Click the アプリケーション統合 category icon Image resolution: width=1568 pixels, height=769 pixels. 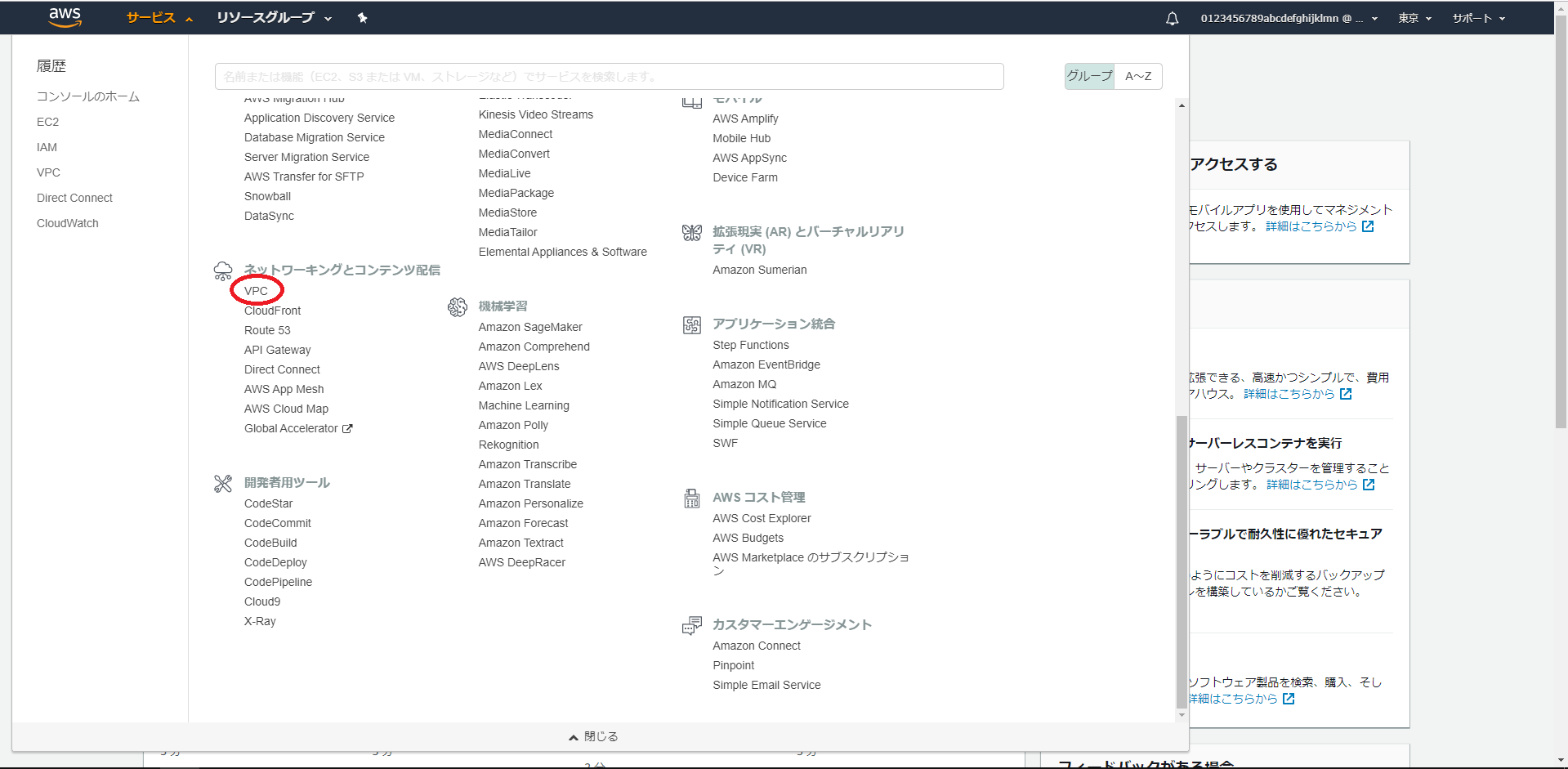691,324
